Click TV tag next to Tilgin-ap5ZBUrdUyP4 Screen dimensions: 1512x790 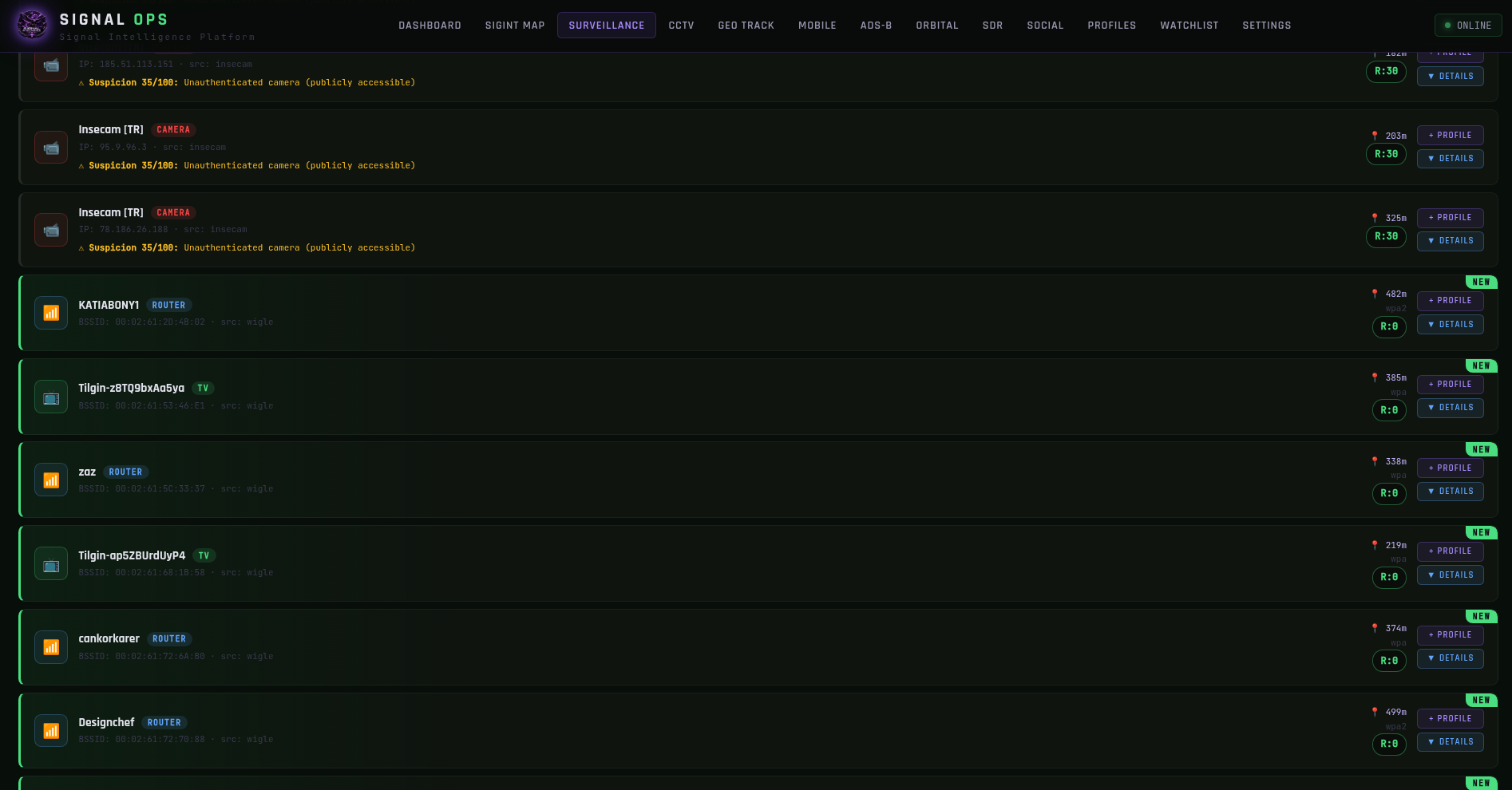204,556
